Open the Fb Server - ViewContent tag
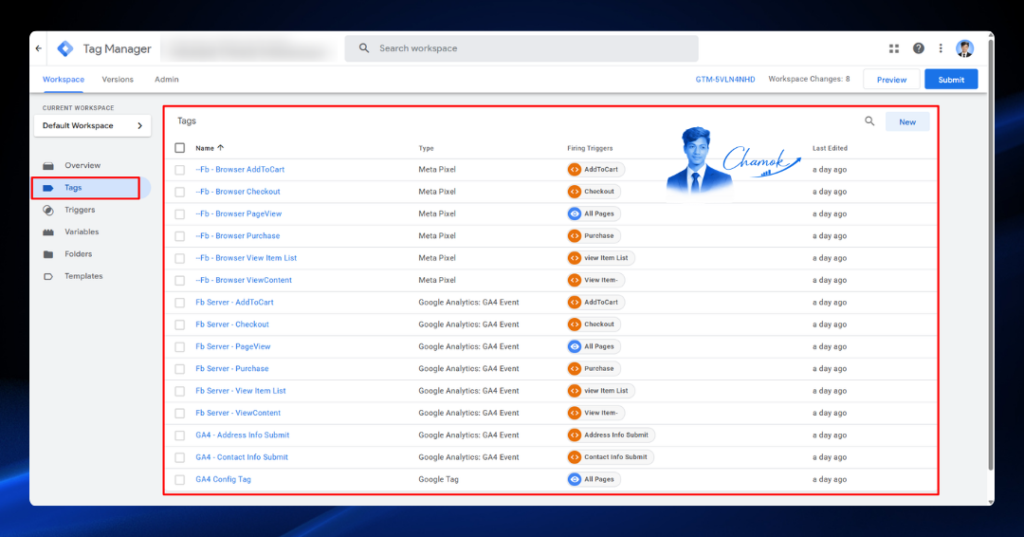The width and height of the screenshot is (1024, 537). click(x=238, y=413)
